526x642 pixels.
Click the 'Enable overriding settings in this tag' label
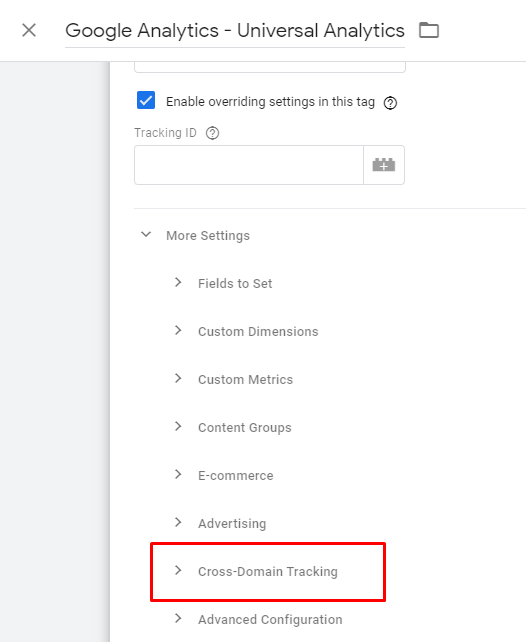(270, 102)
